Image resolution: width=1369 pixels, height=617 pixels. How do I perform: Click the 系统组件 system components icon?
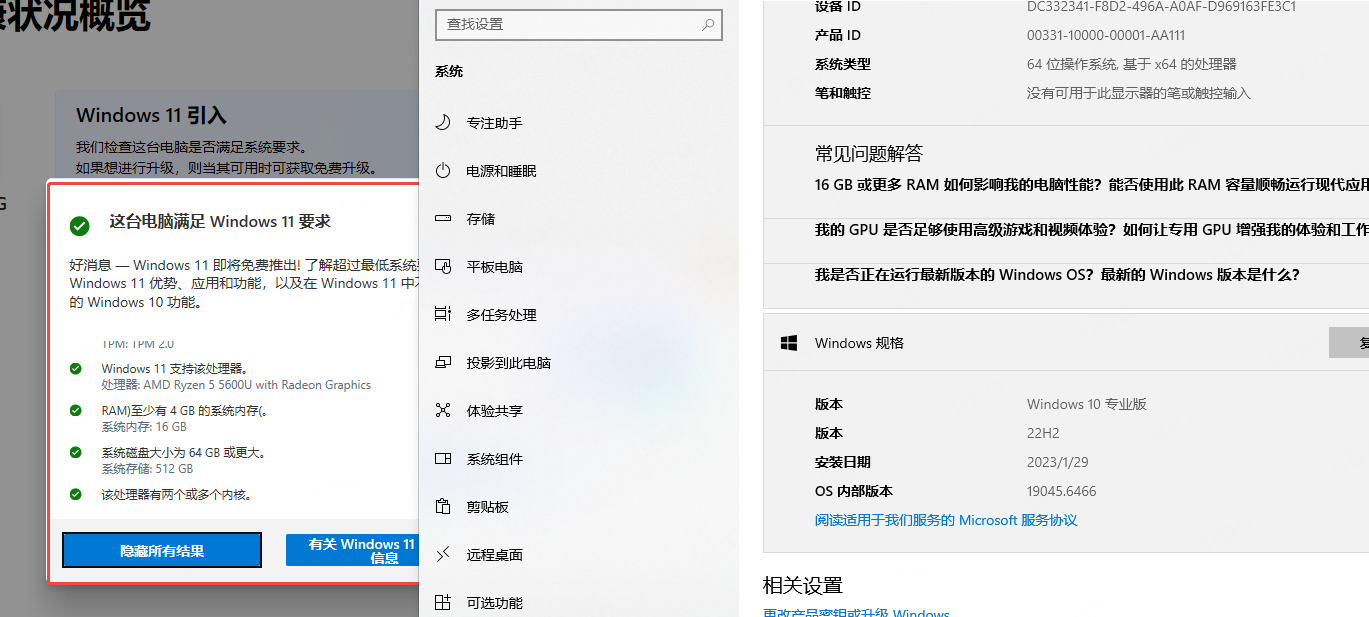443,459
